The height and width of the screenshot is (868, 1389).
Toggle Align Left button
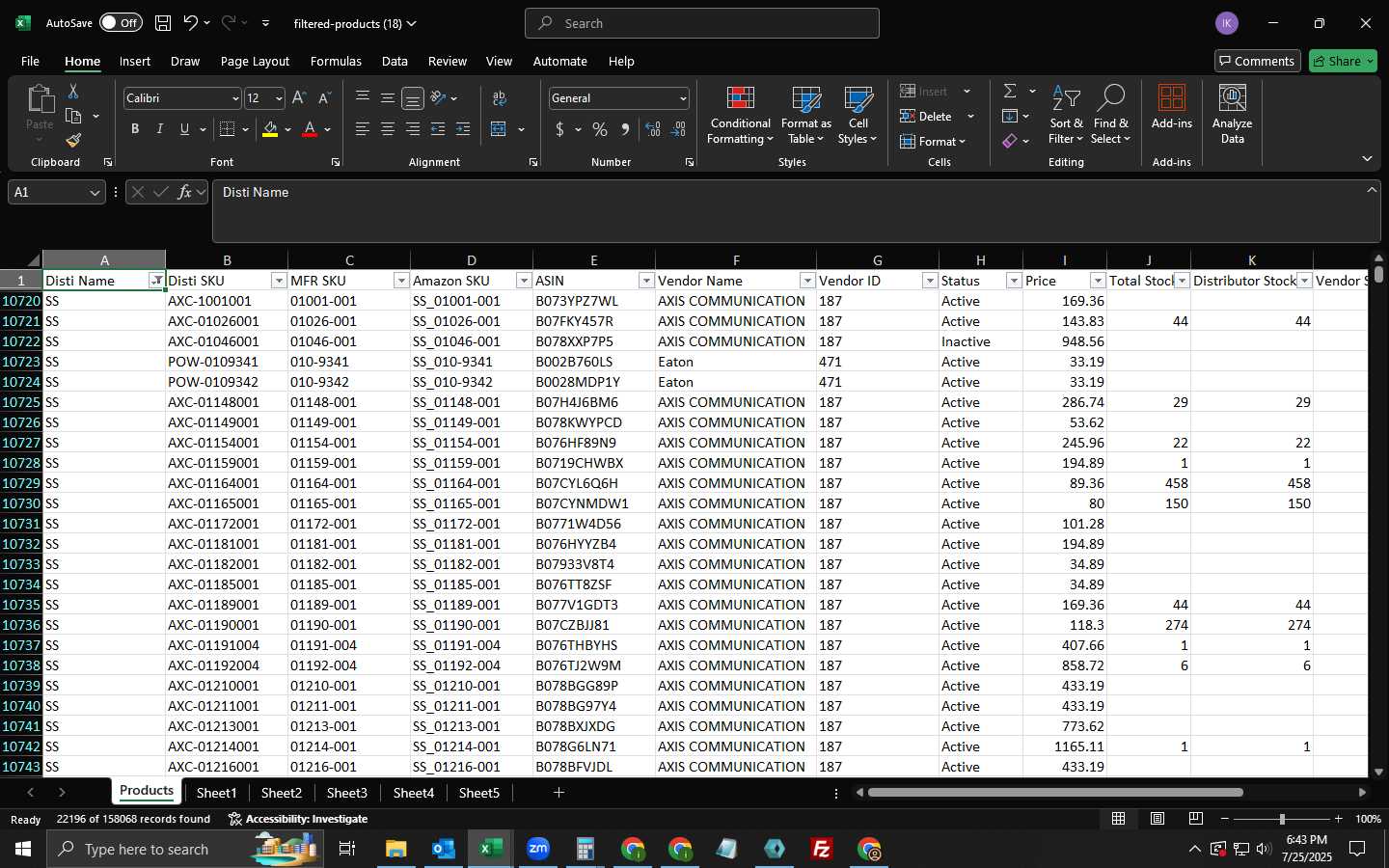pos(363,129)
